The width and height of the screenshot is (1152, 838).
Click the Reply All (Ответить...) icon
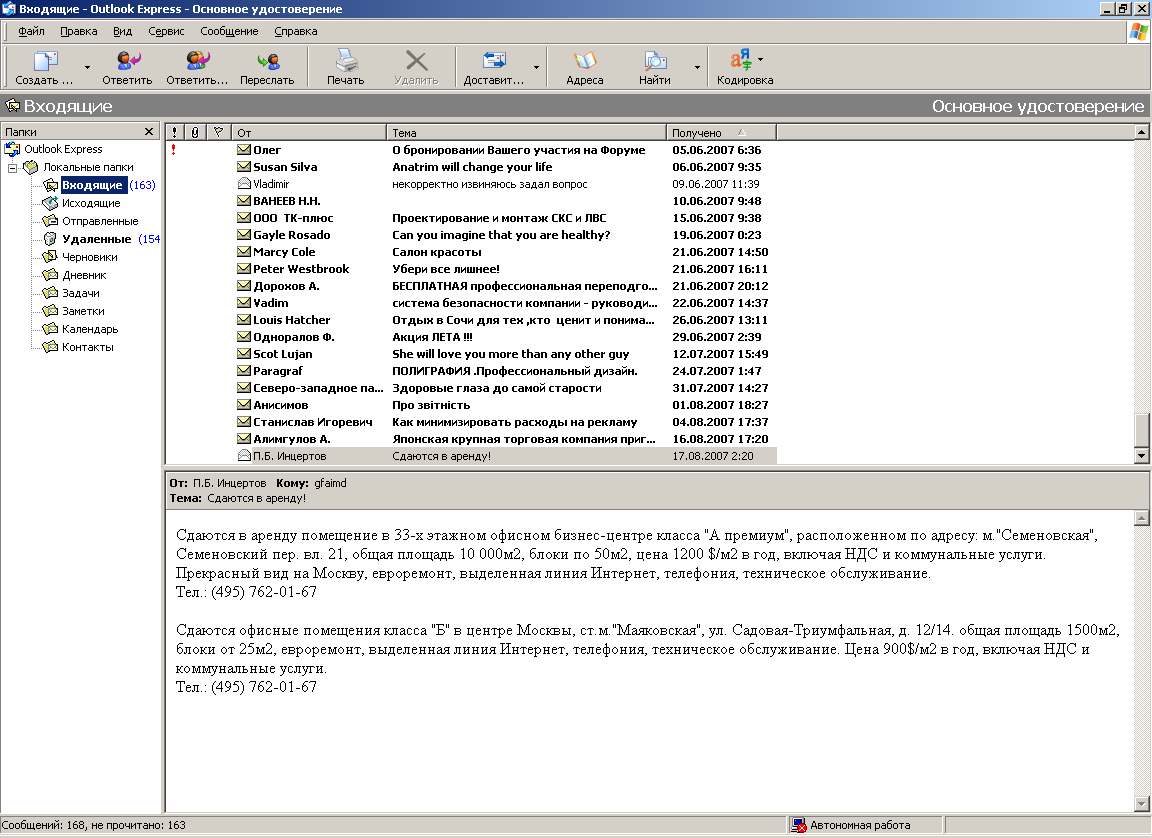(197, 61)
